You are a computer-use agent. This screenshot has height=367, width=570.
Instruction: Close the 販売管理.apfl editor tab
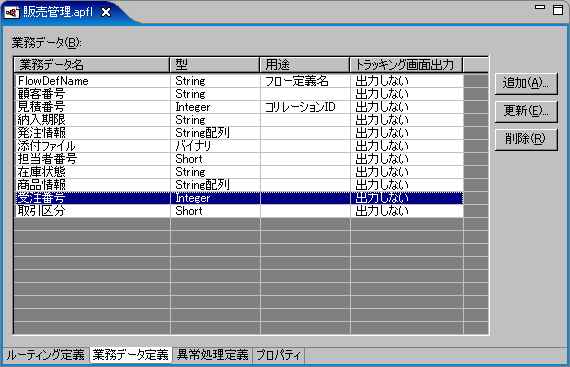106,13
